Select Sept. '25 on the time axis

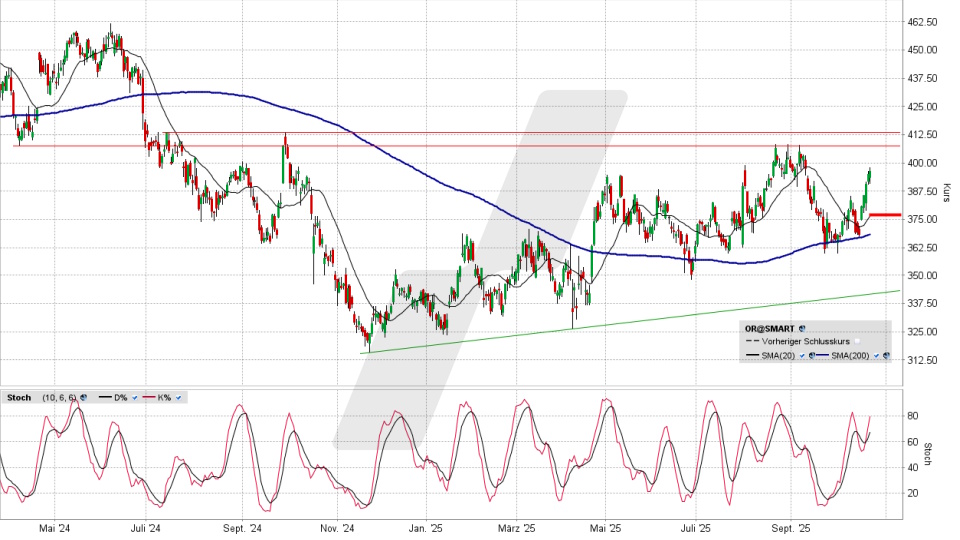click(788, 528)
